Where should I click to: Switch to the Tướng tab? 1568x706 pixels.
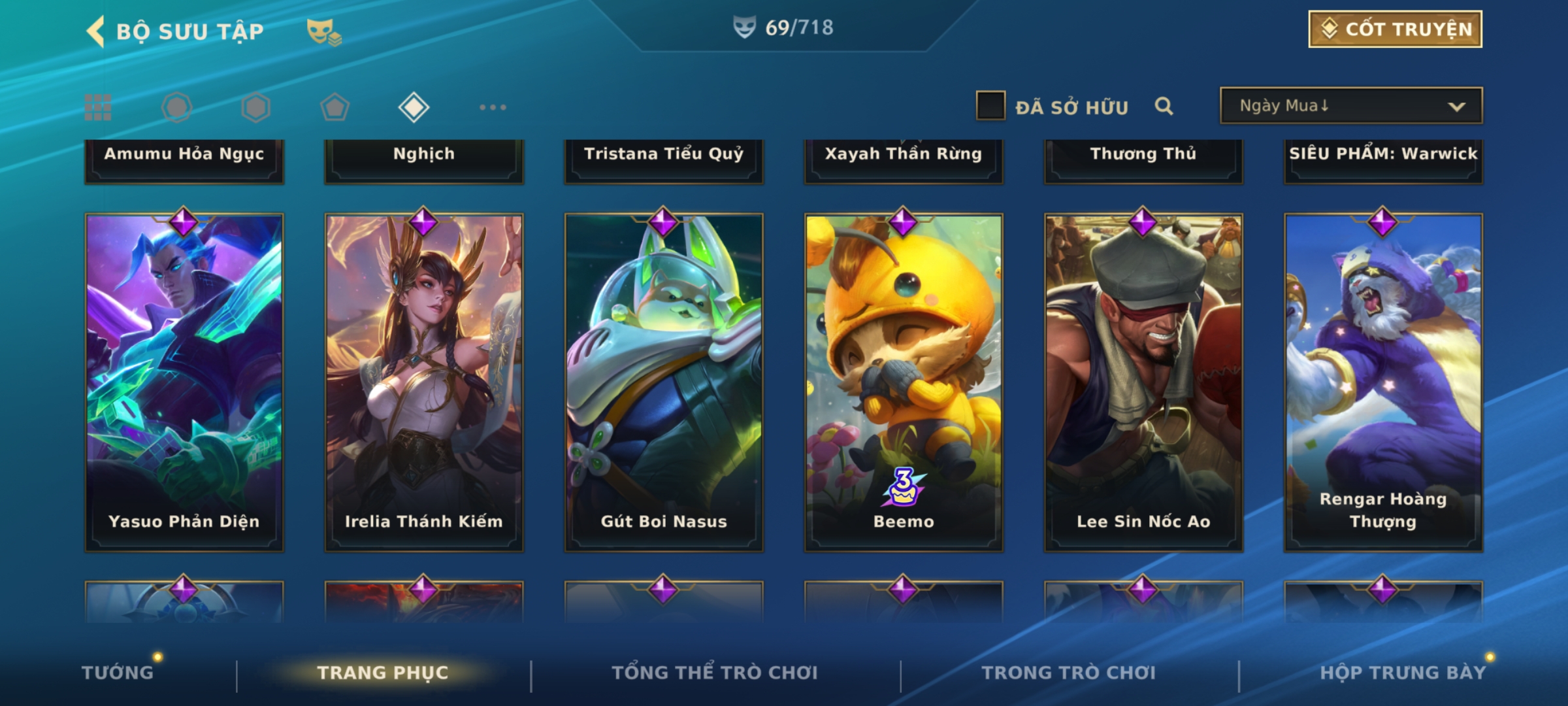[118, 673]
